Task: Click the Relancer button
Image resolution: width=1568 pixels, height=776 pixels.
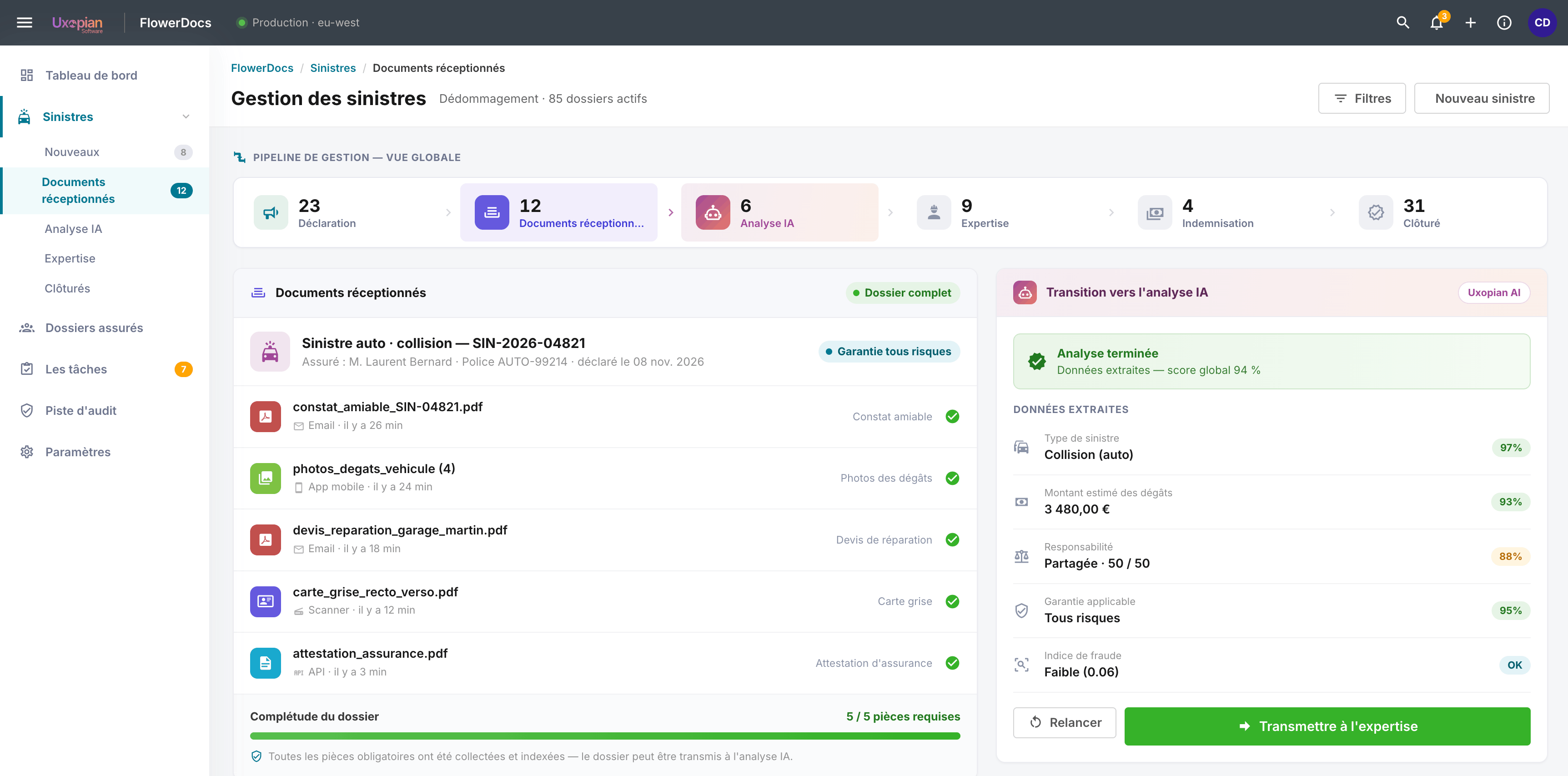Action: click(1064, 722)
